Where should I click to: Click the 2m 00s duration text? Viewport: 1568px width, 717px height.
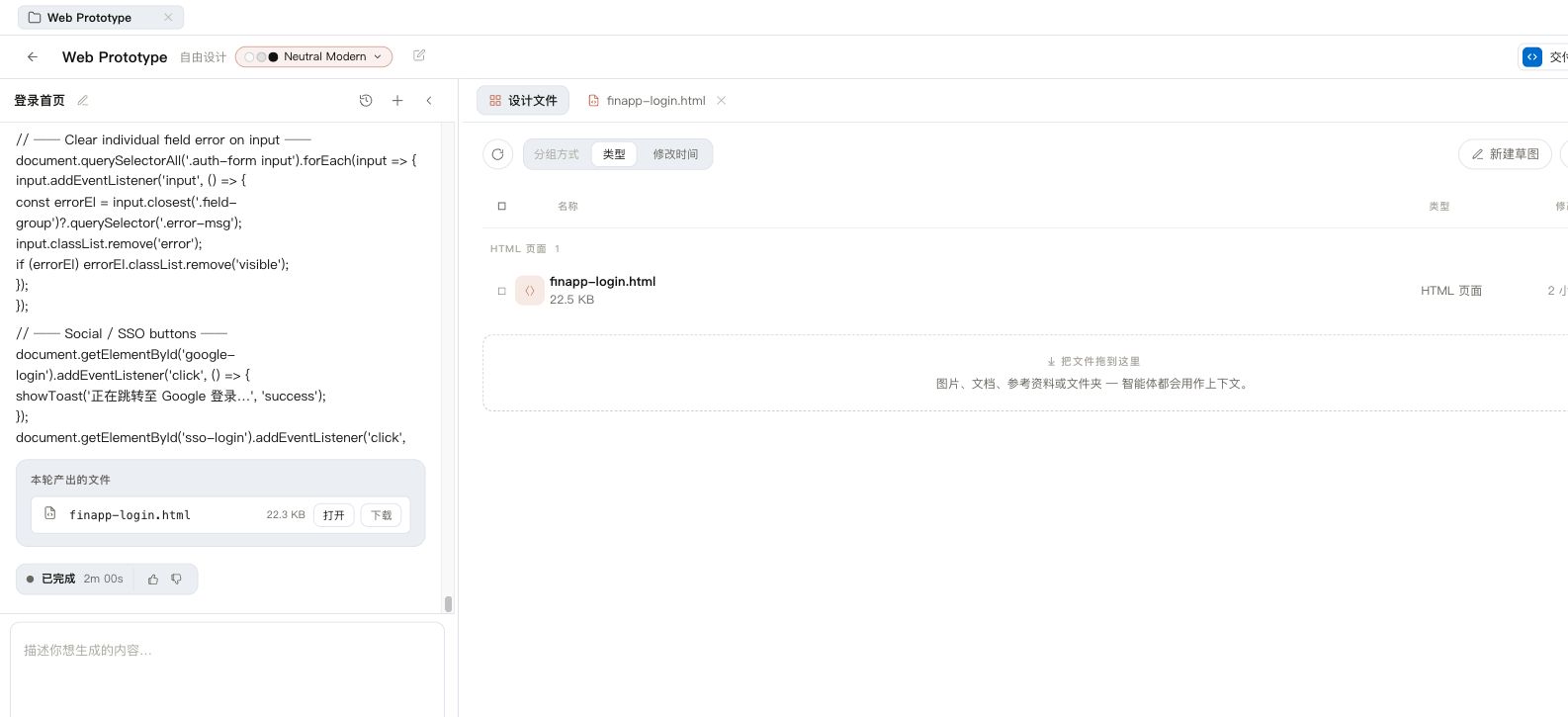tap(104, 579)
